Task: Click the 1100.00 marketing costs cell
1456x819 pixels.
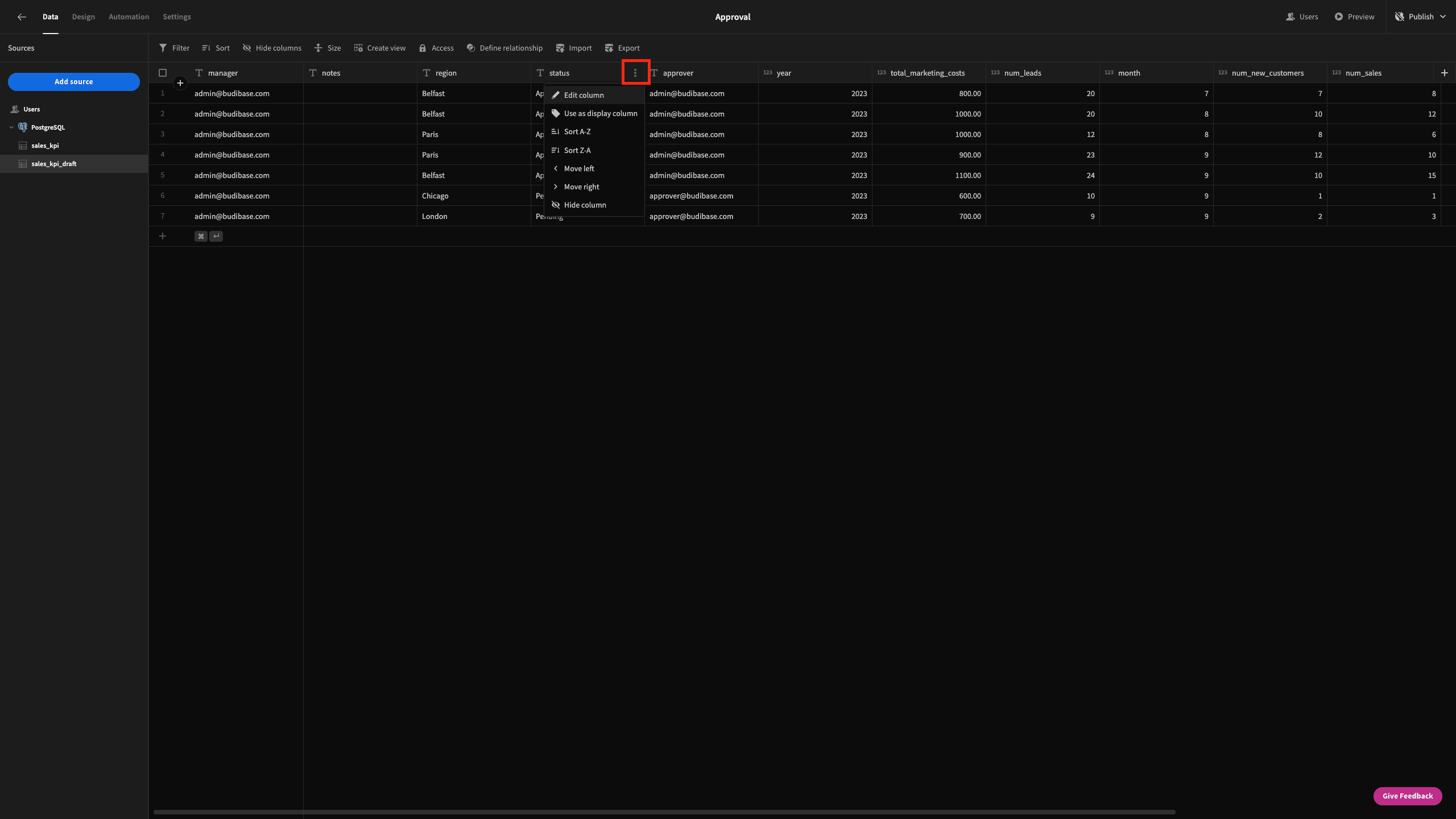Action: (929, 175)
